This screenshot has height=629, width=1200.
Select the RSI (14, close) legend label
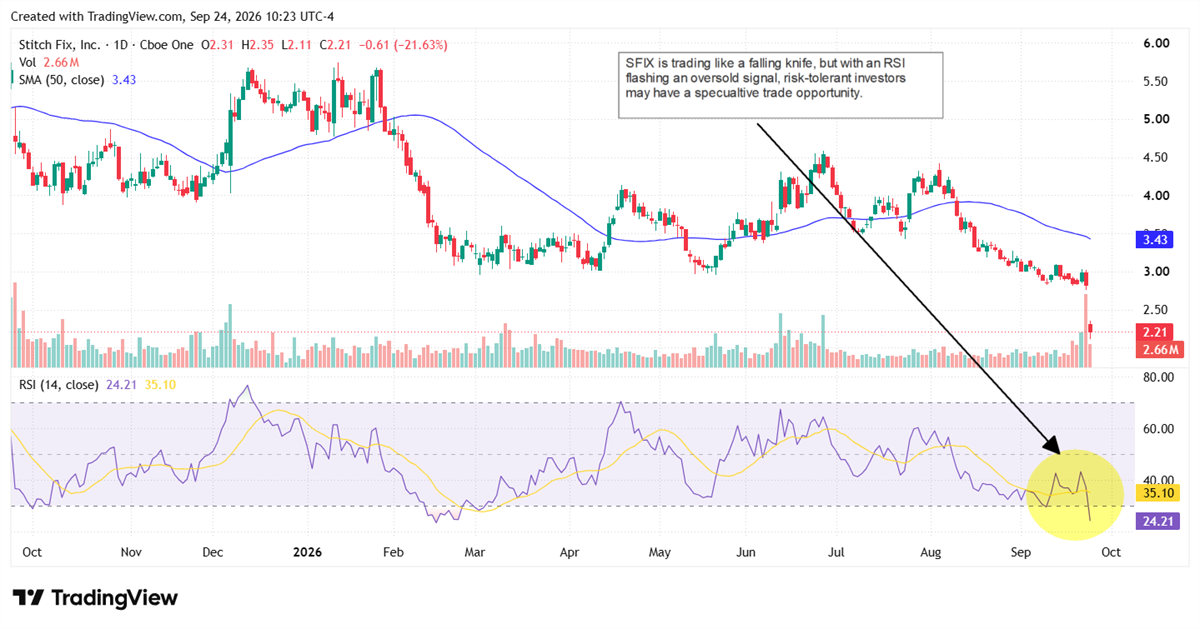point(59,385)
